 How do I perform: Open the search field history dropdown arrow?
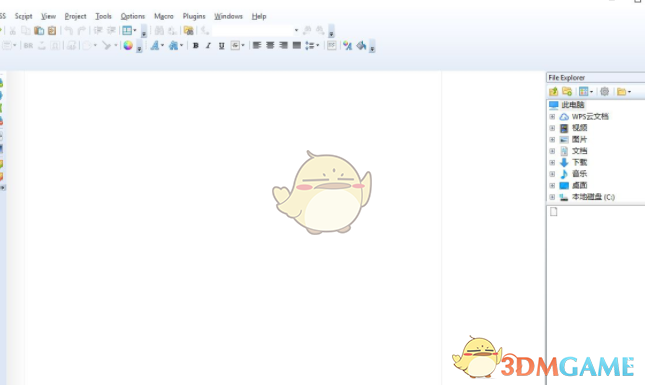296,30
